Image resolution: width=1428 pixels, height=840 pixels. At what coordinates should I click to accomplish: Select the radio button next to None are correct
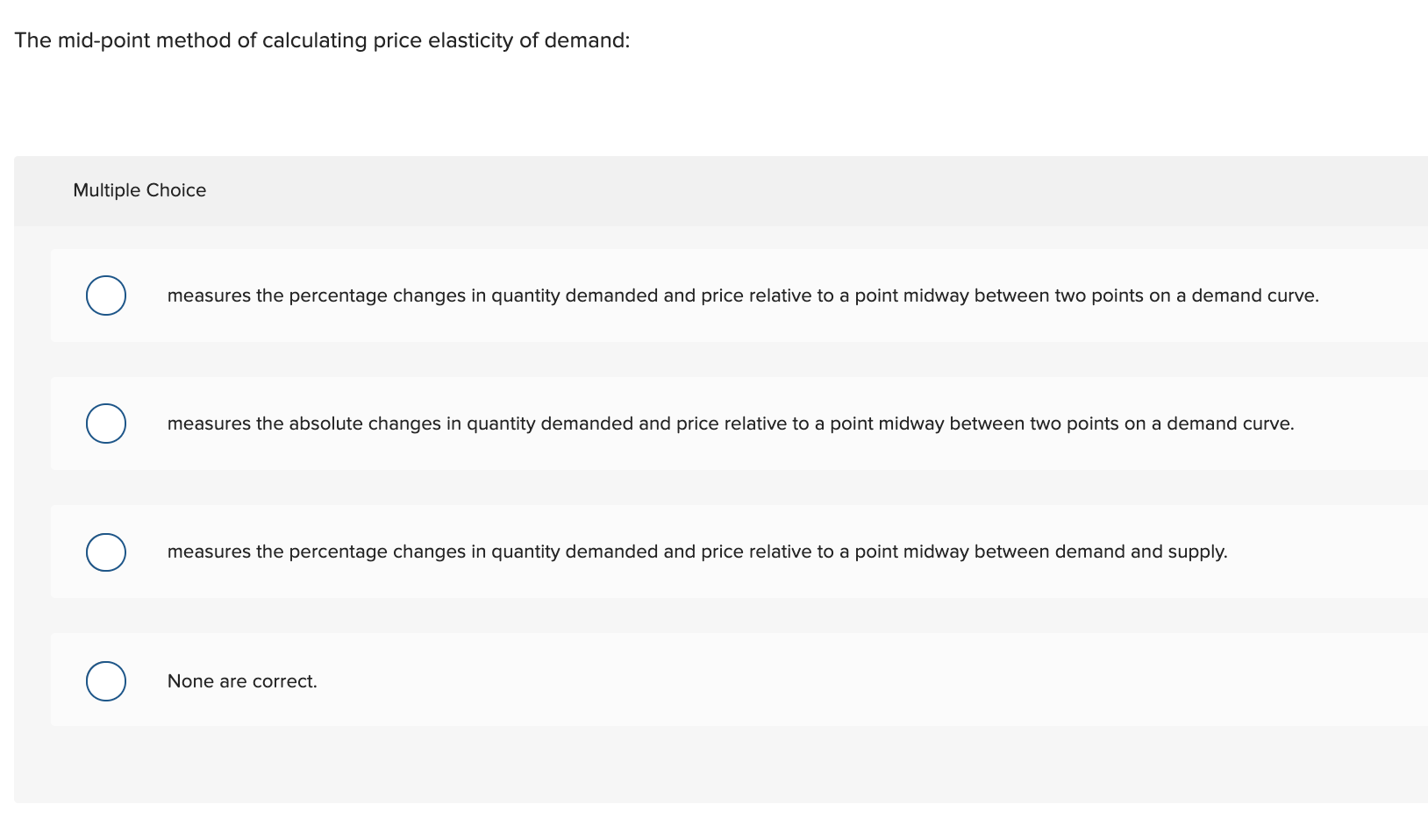tap(105, 680)
